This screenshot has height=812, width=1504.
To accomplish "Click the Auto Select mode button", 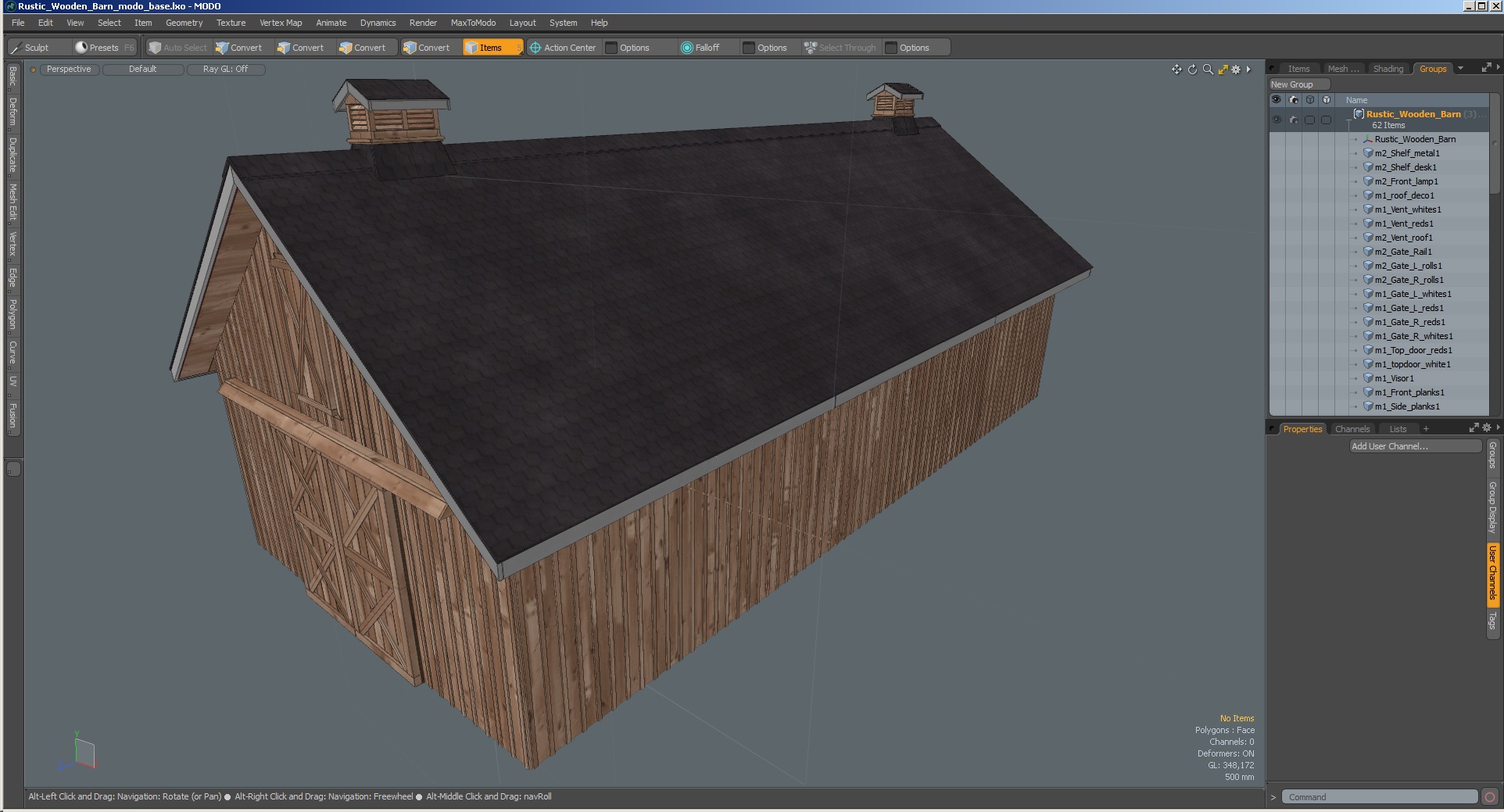I will pyautogui.click(x=178, y=48).
